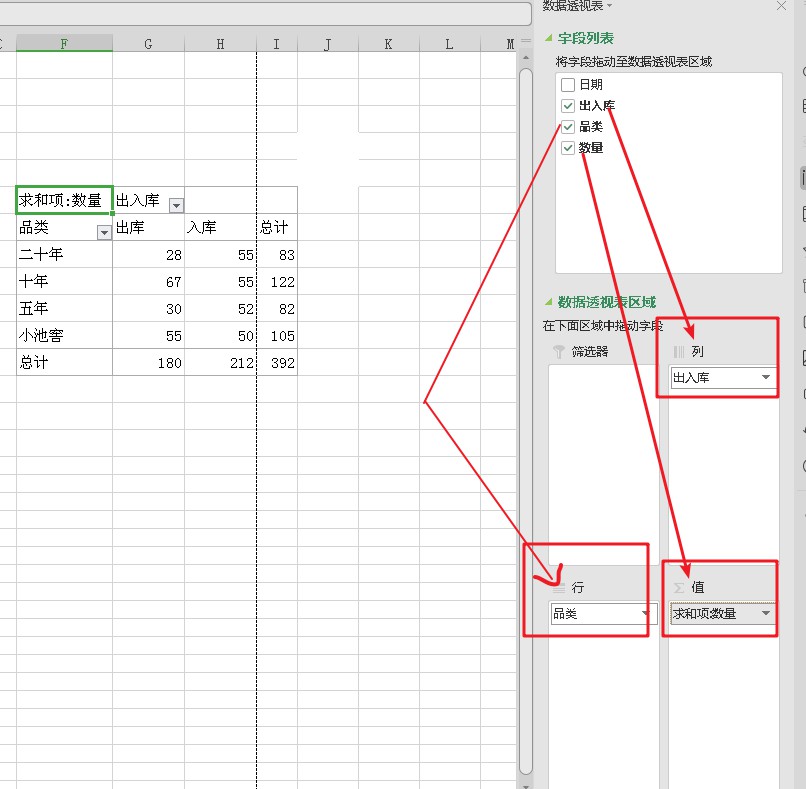Screen dimensions: 806x789
Task: Click the grand total cell 392
Action: (277, 362)
